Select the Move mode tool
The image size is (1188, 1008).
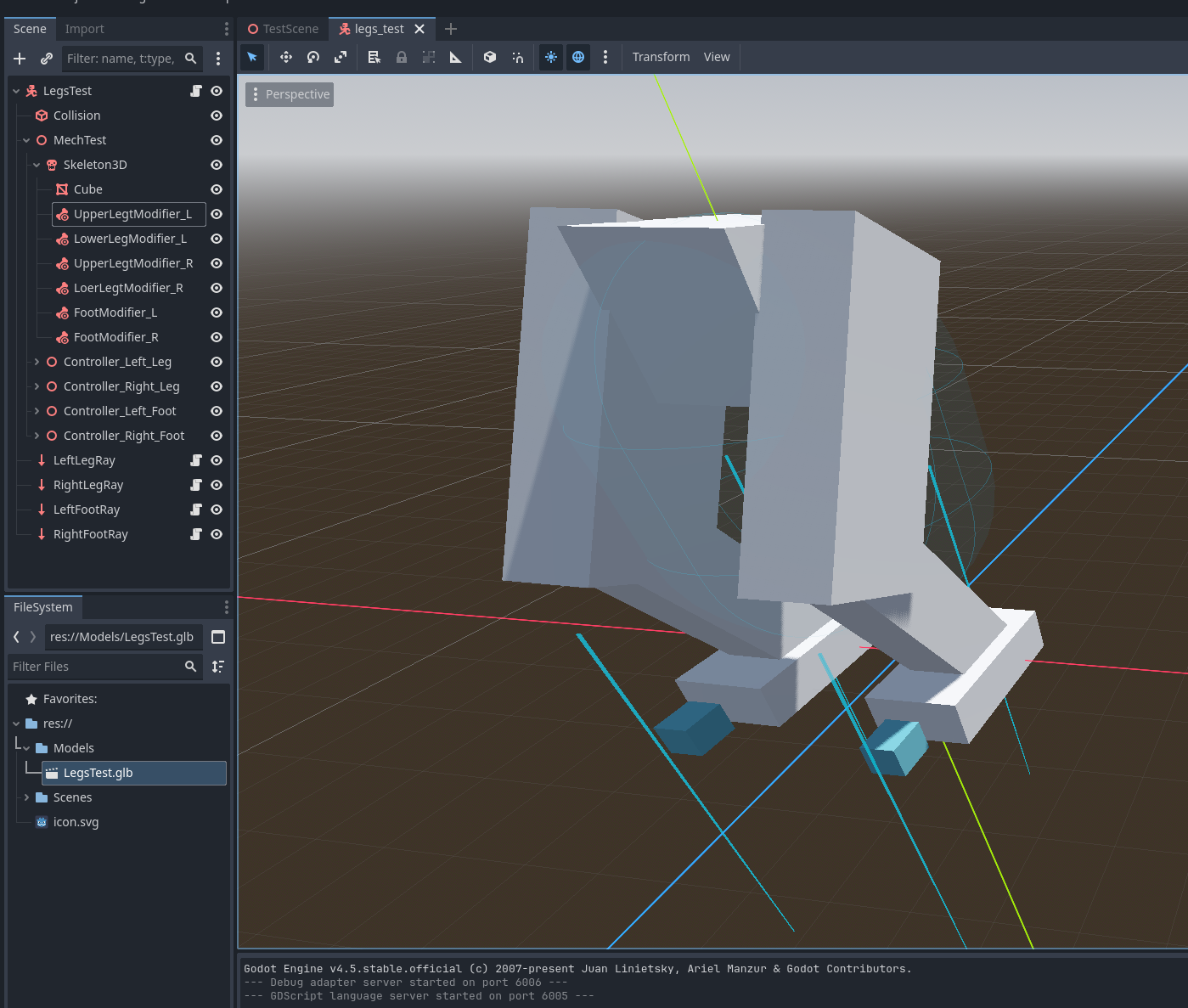[286, 57]
